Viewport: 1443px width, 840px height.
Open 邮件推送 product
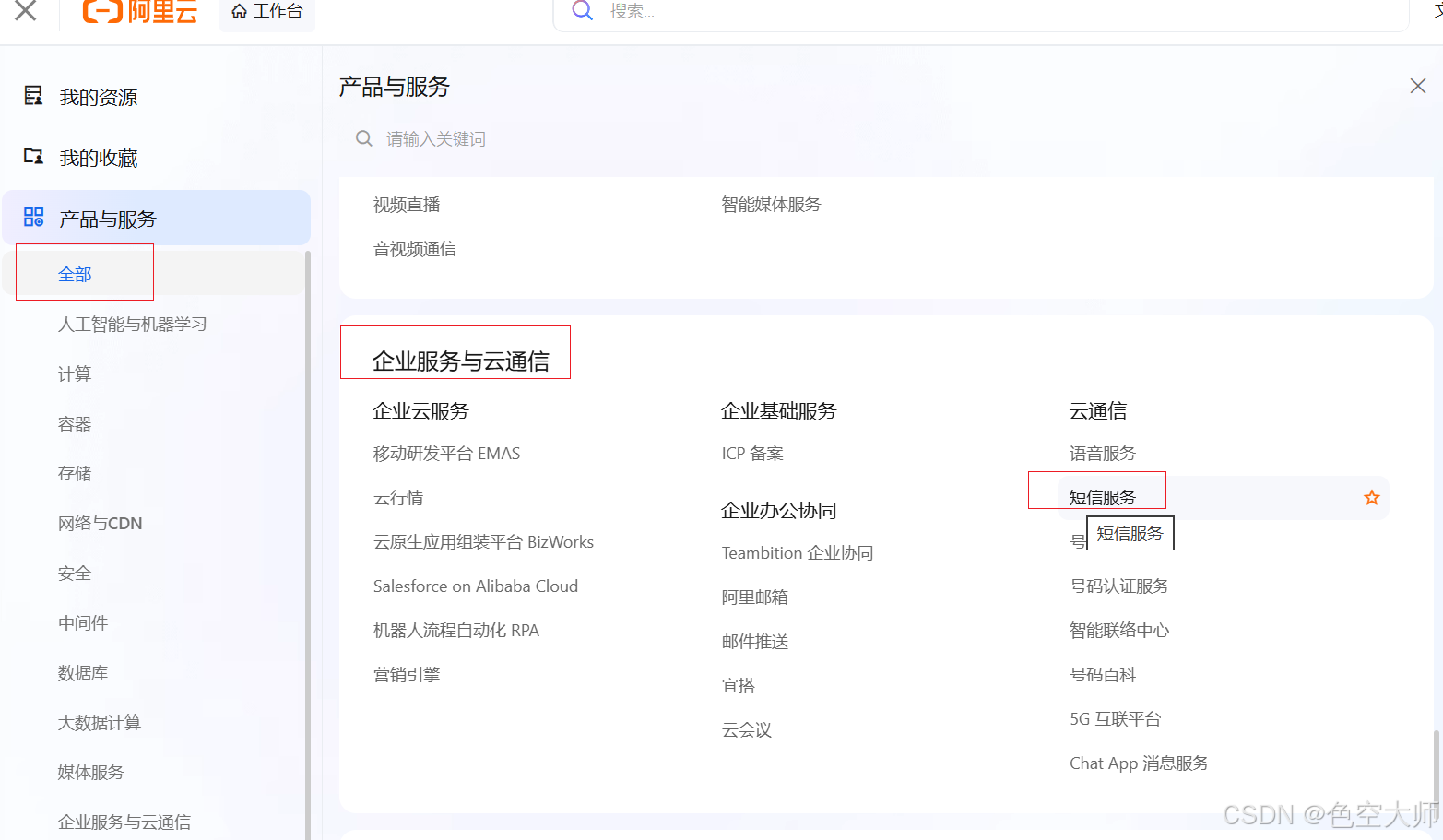[x=755, y=642]
